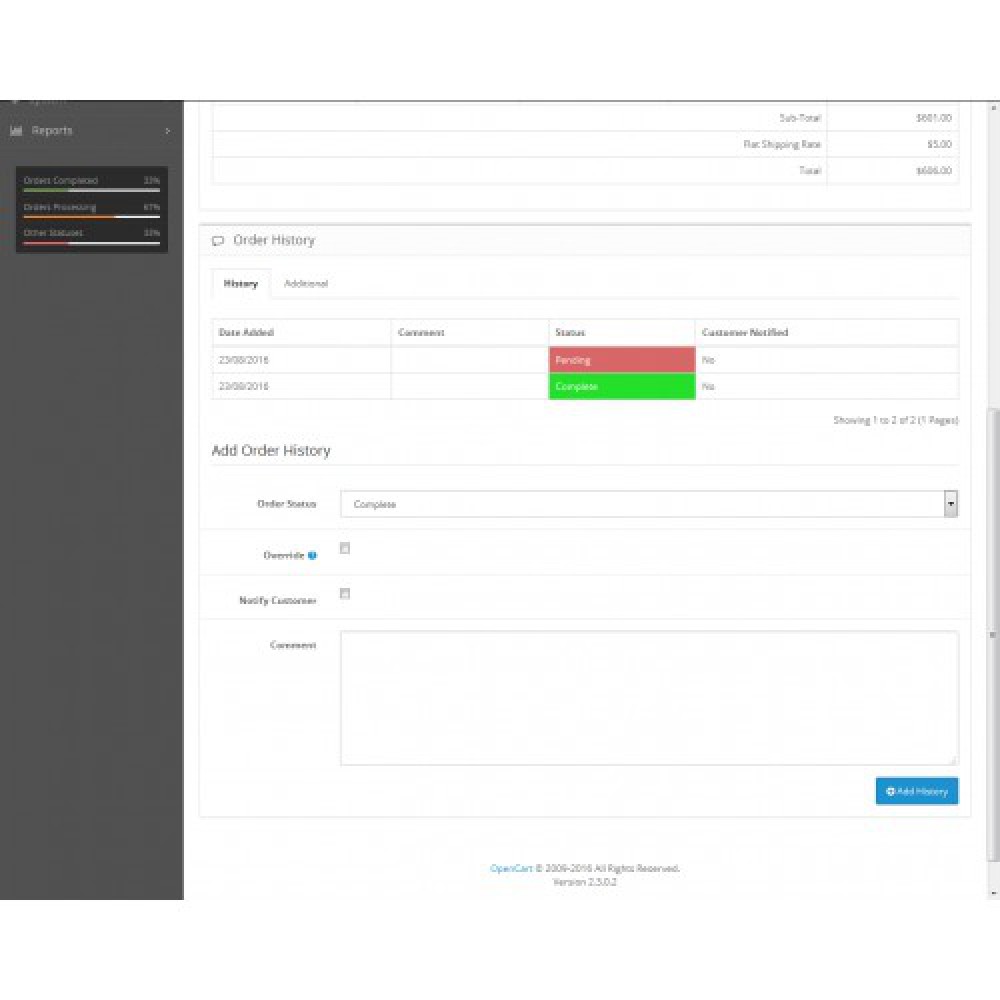Click the gear icon inside Add History button
The image size is (1000, 1000).
[x=889, y=791]
